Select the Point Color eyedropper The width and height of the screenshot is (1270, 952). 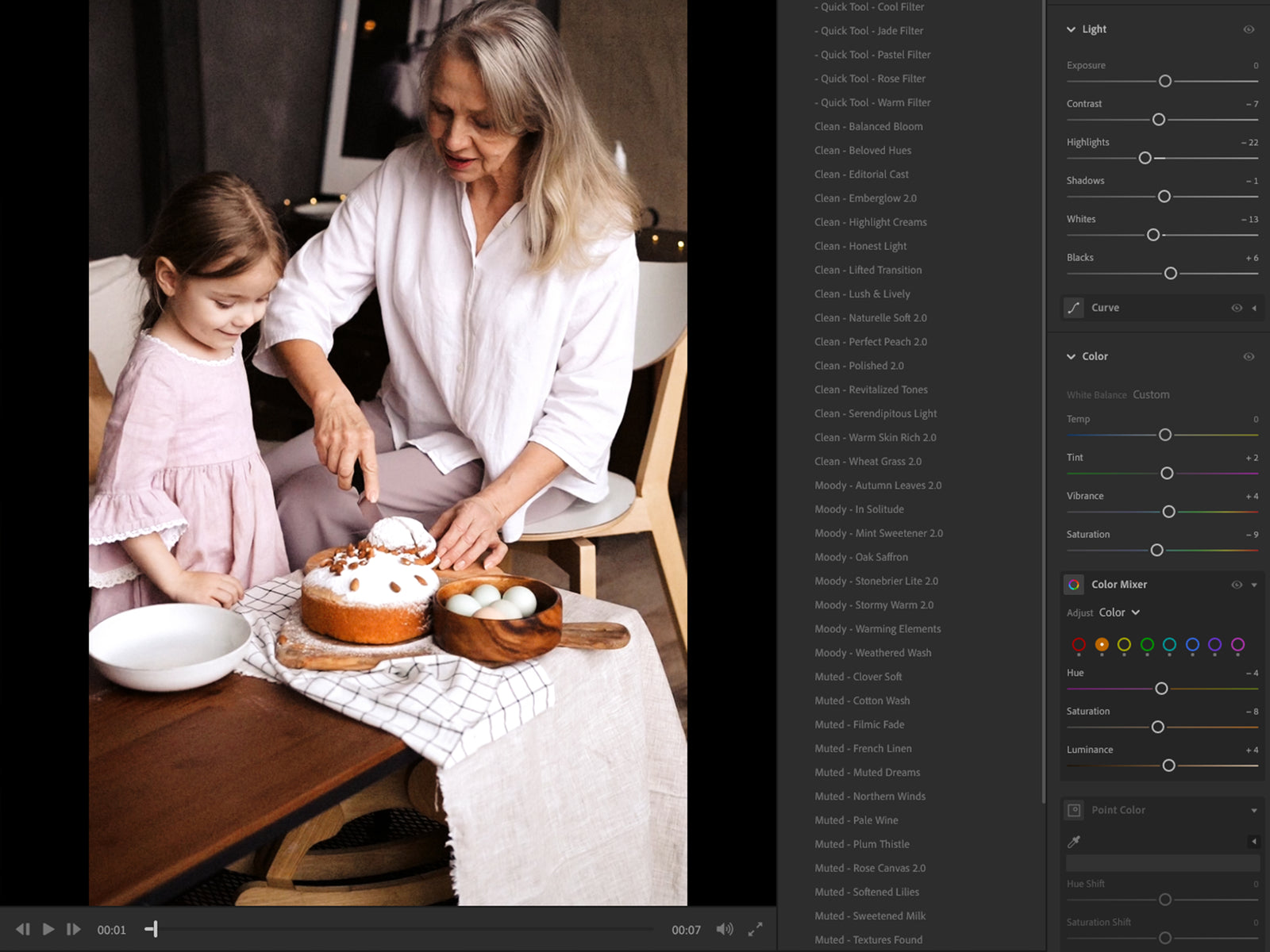1074,841
